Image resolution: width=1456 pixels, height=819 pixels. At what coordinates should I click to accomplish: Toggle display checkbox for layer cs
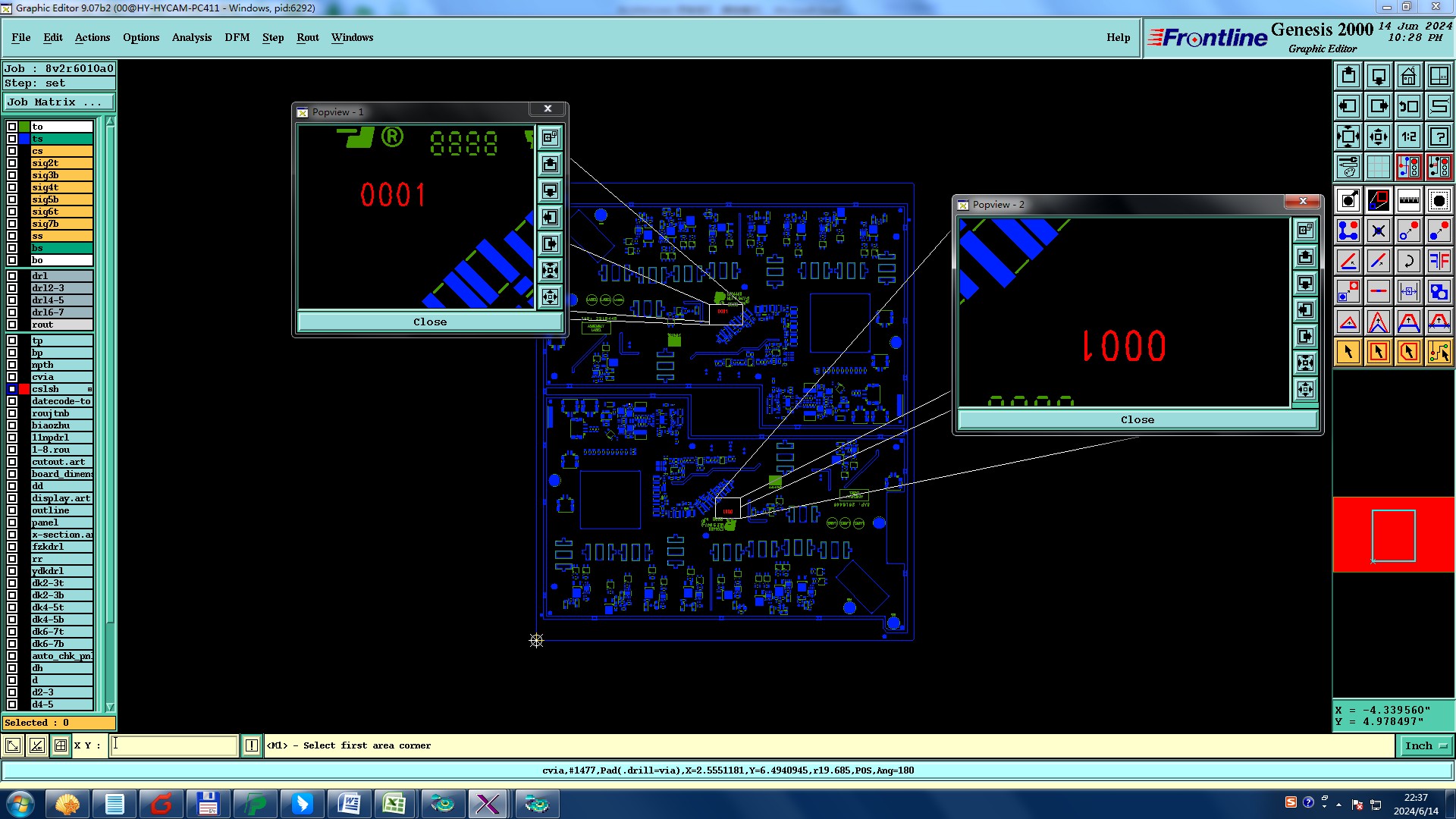pos(12,151)
